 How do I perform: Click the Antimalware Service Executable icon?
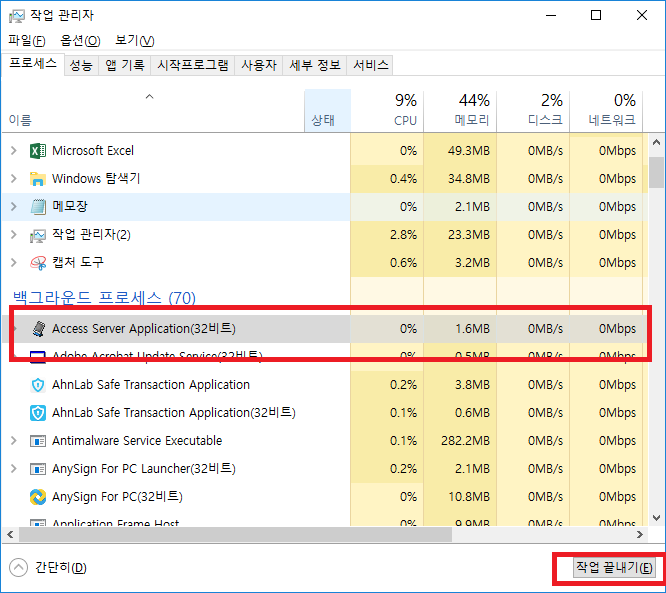click(x=38, y=441)
